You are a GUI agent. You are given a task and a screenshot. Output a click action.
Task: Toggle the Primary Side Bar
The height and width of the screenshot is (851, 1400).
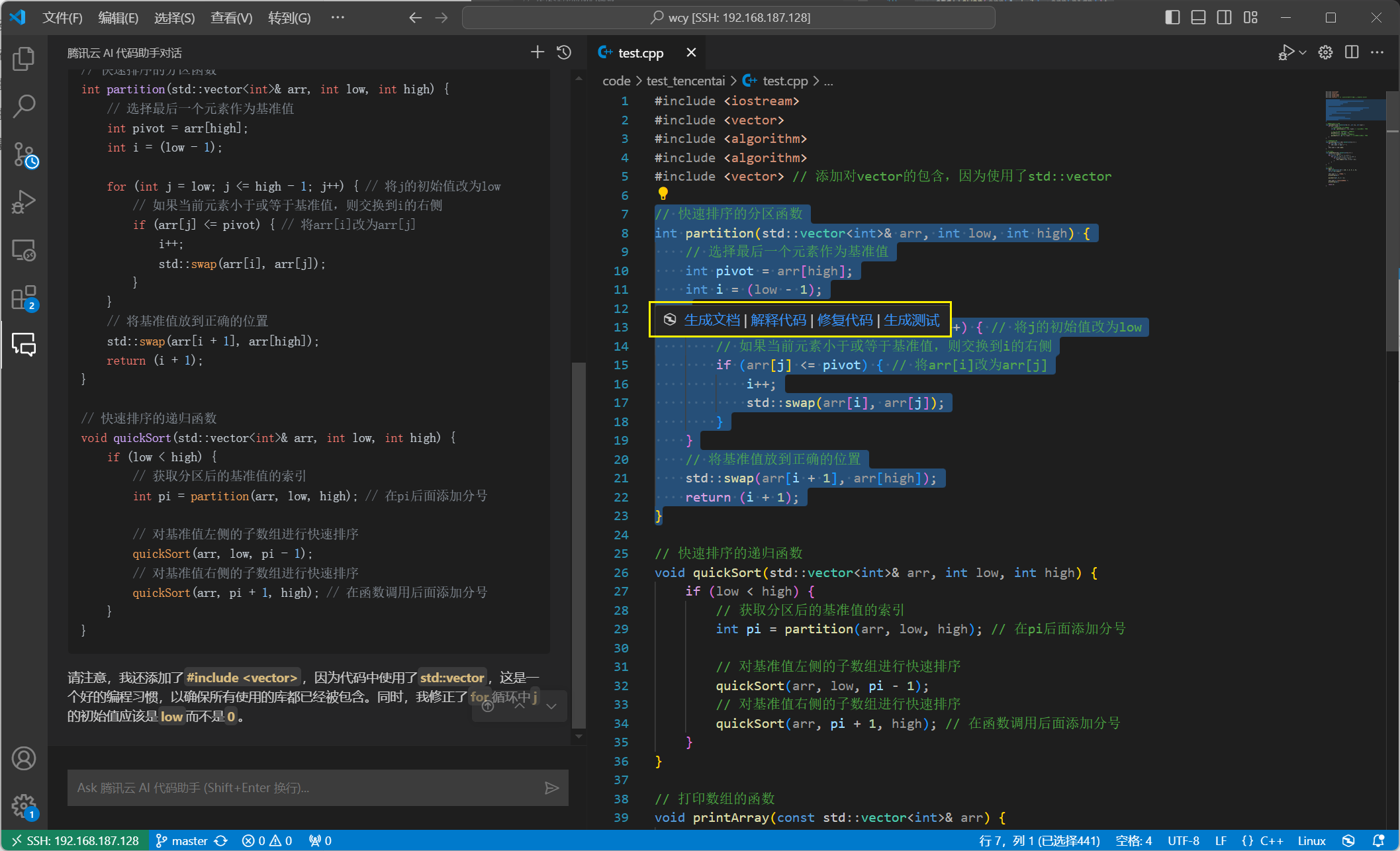point(1172,18)
